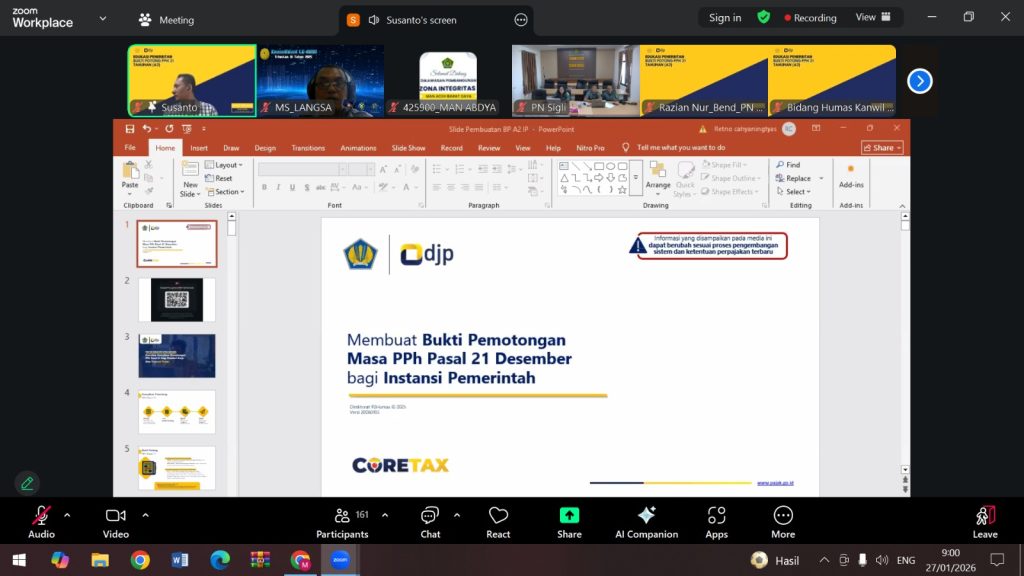Open screen share options ellipsis
Image resolution: width=1024 pixels, height=576 pixels.
point(520,20)
